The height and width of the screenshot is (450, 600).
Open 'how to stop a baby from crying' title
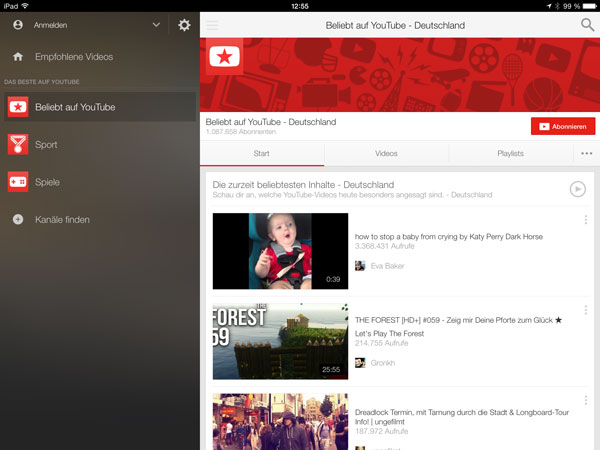point(449,236)
